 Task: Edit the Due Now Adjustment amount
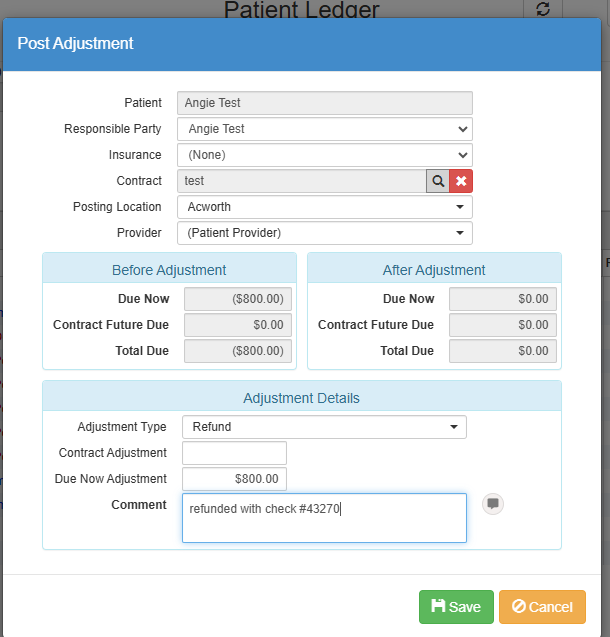click(234, 479)
